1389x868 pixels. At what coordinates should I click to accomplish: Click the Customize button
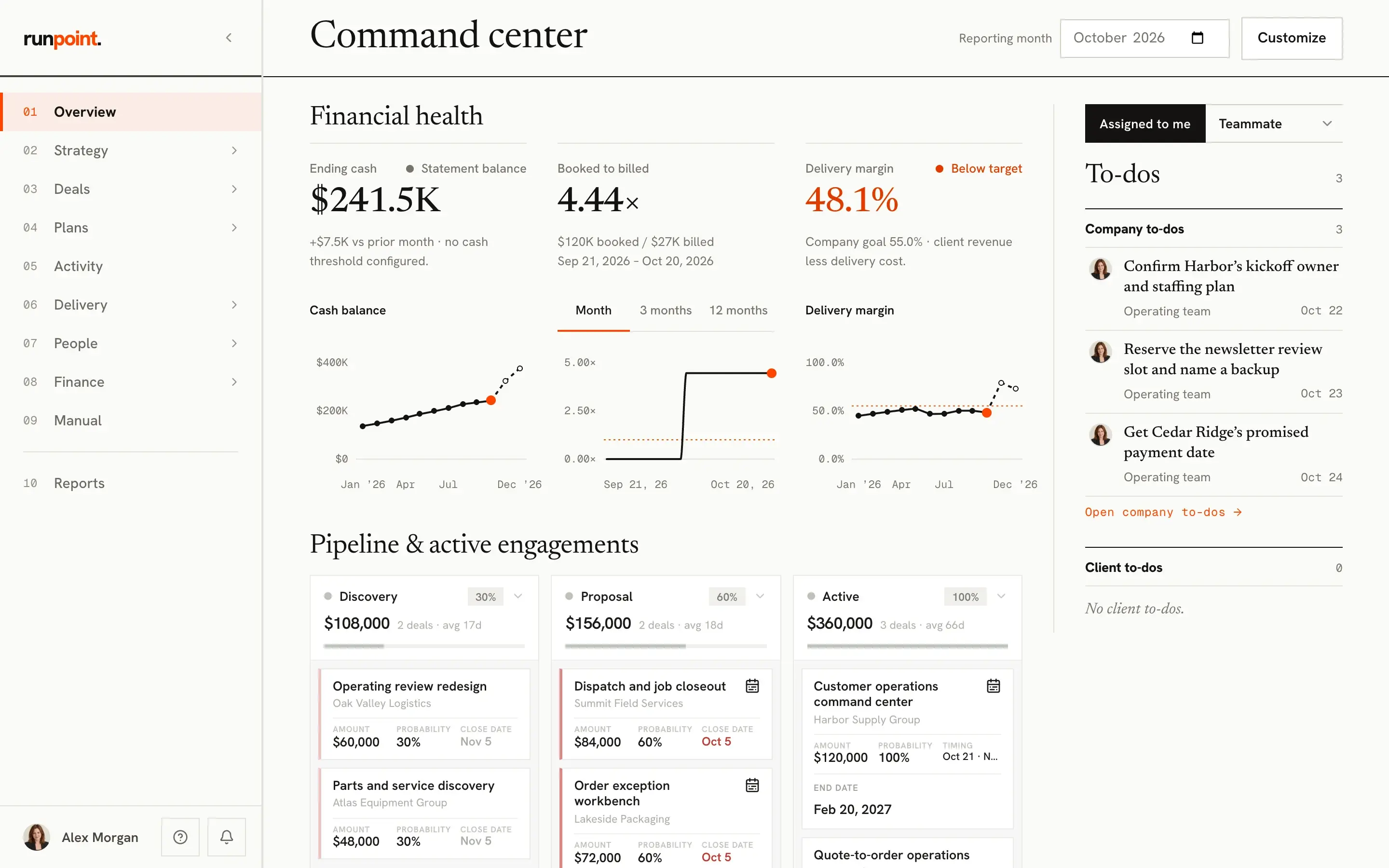pyautogui.click(x=1292, y=38)
